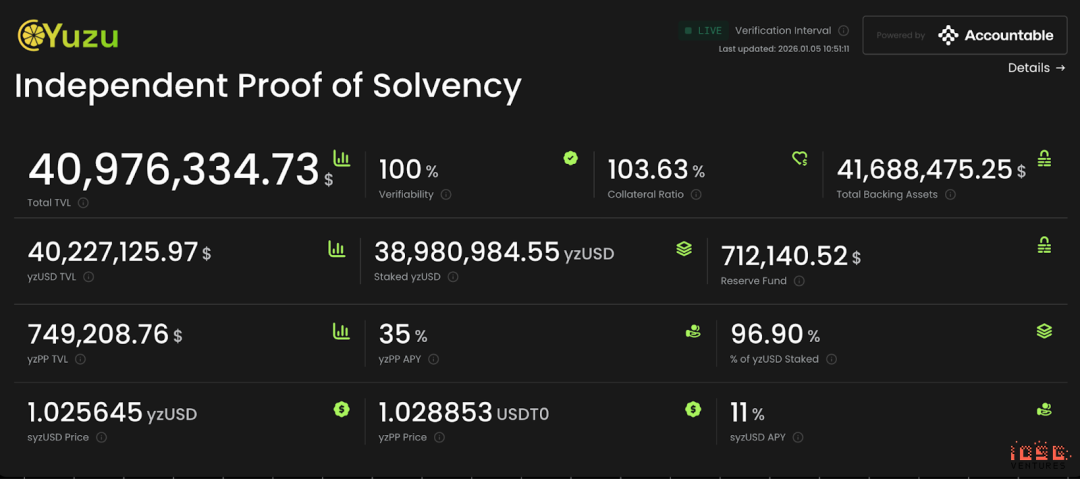The width and height of the screenshot is (1080, 485).
Task: Click the green heart icon for Collateral Ratio
Action: pos(799,158)
